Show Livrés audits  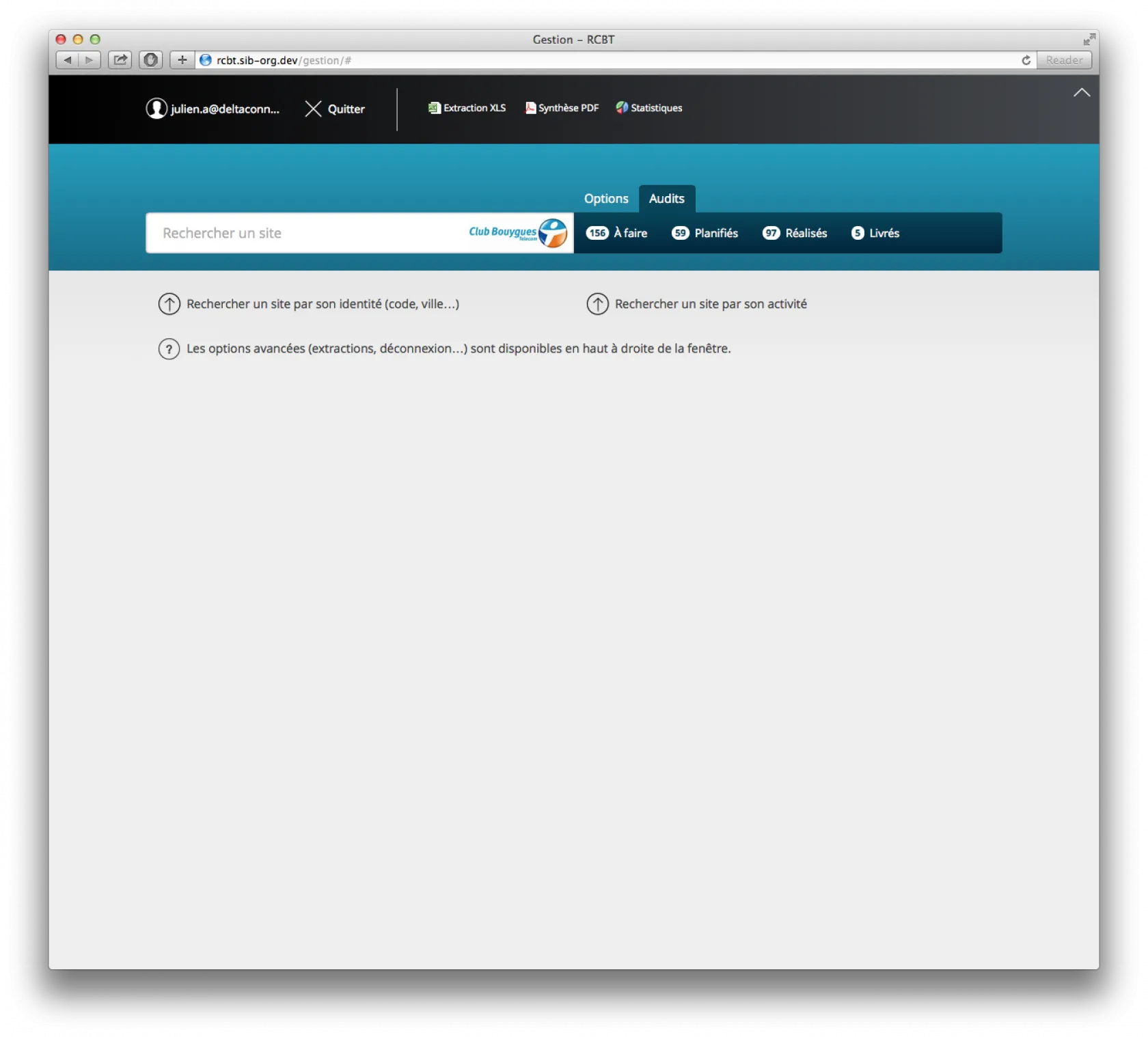point(875,233)
